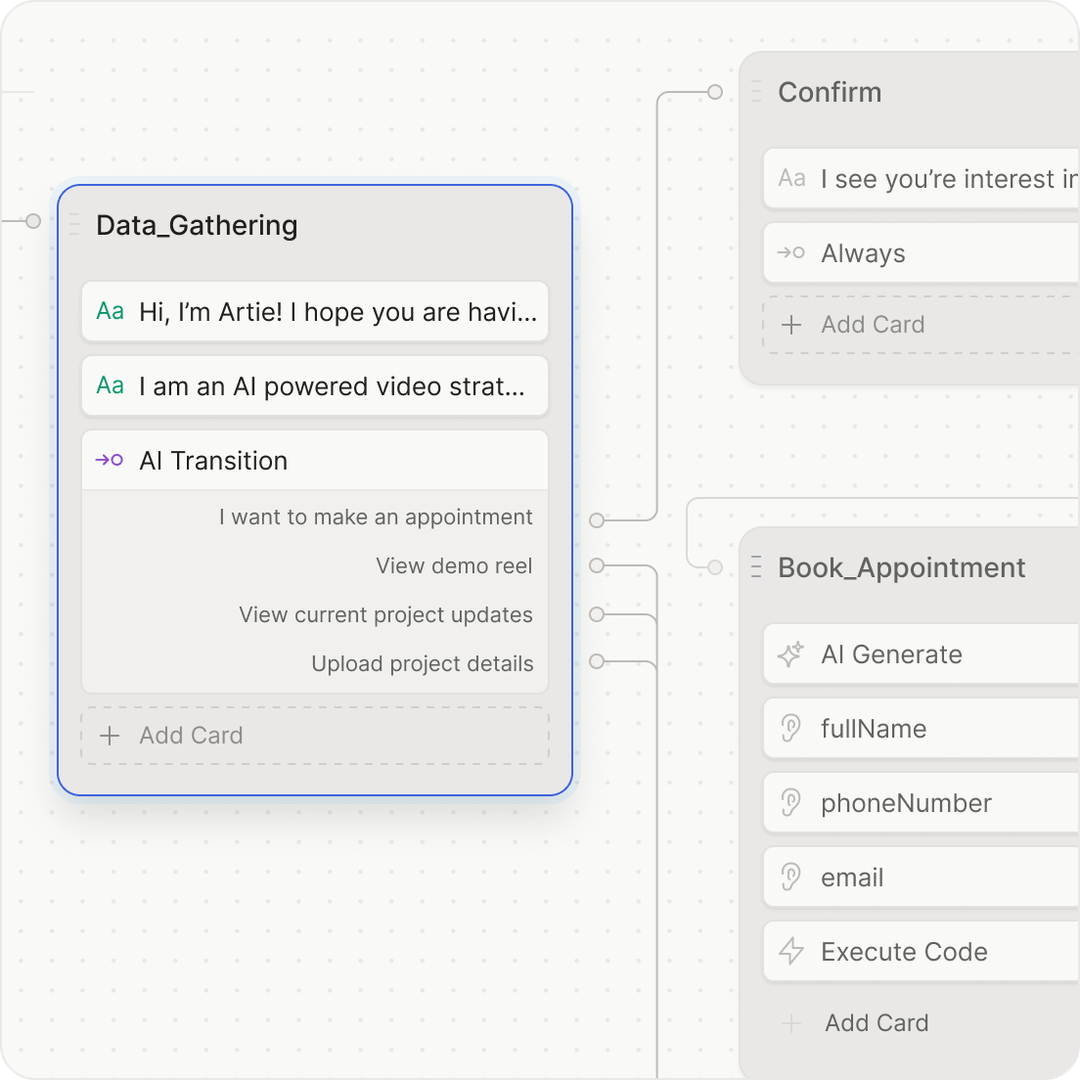This screenshot has height=1080, width=1080.
Task: Click the Aa icon on the AI strategist message card
Action: [109, 385]
